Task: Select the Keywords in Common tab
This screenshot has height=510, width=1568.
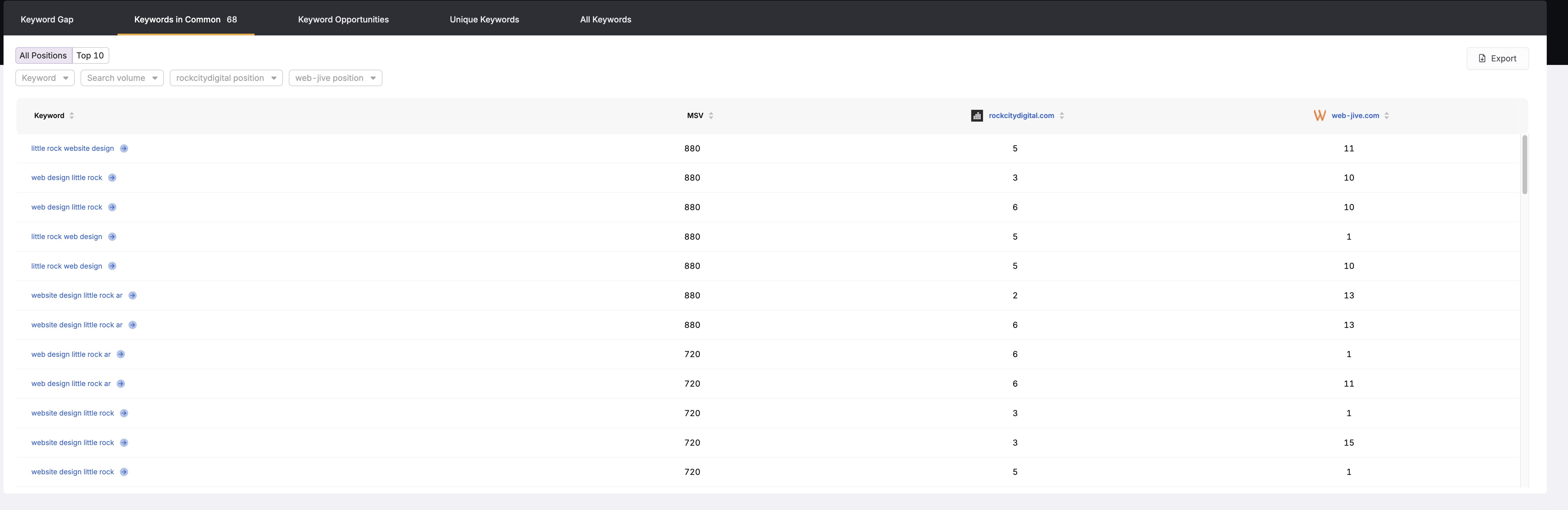Action: point(186,19)
